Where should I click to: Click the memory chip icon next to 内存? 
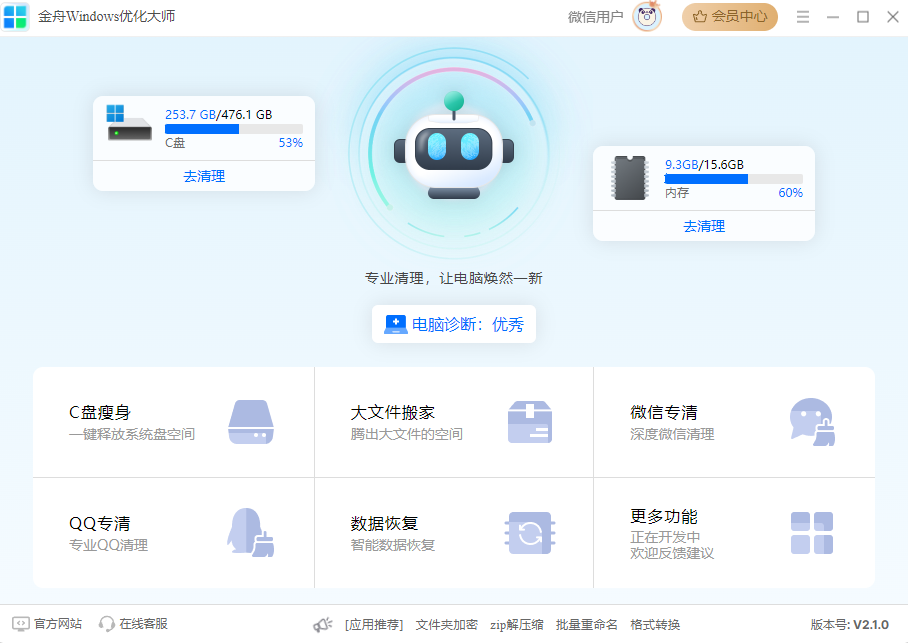tap(628, 178)
